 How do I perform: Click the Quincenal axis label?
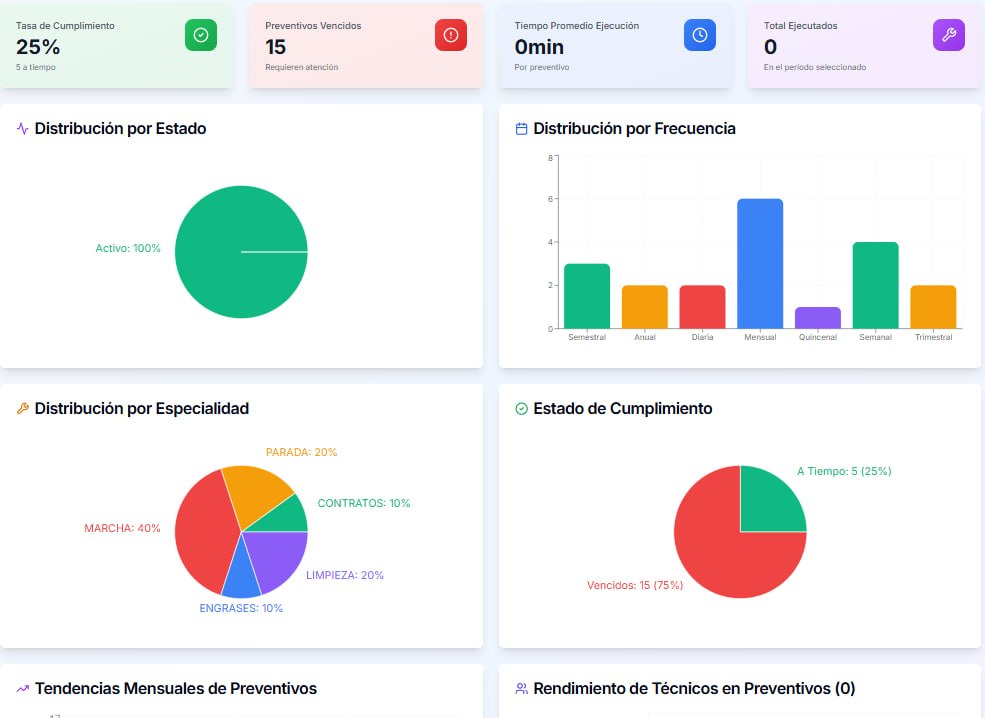pos(818,337)
